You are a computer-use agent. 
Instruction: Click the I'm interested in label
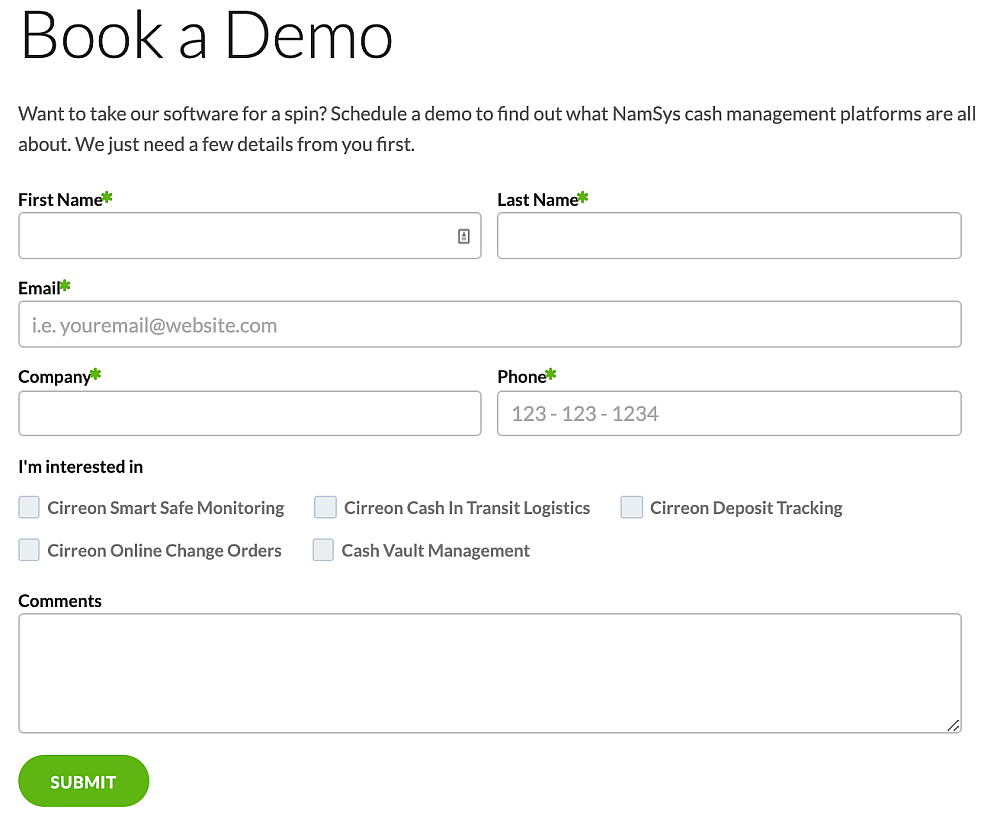(x=80, y=467)
